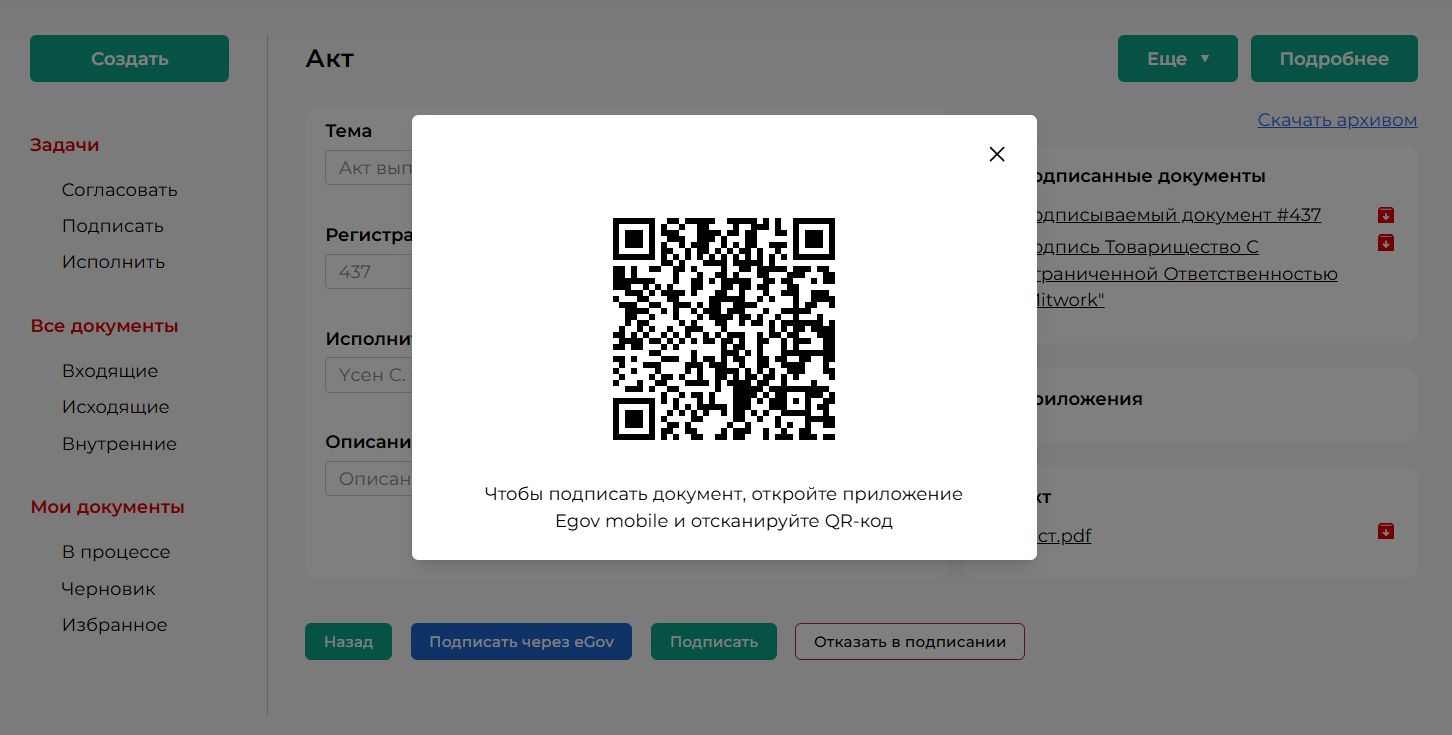Open Подписать tasks in sidebar
This screenshot has width=1452, height=735.
pos(113,226)
